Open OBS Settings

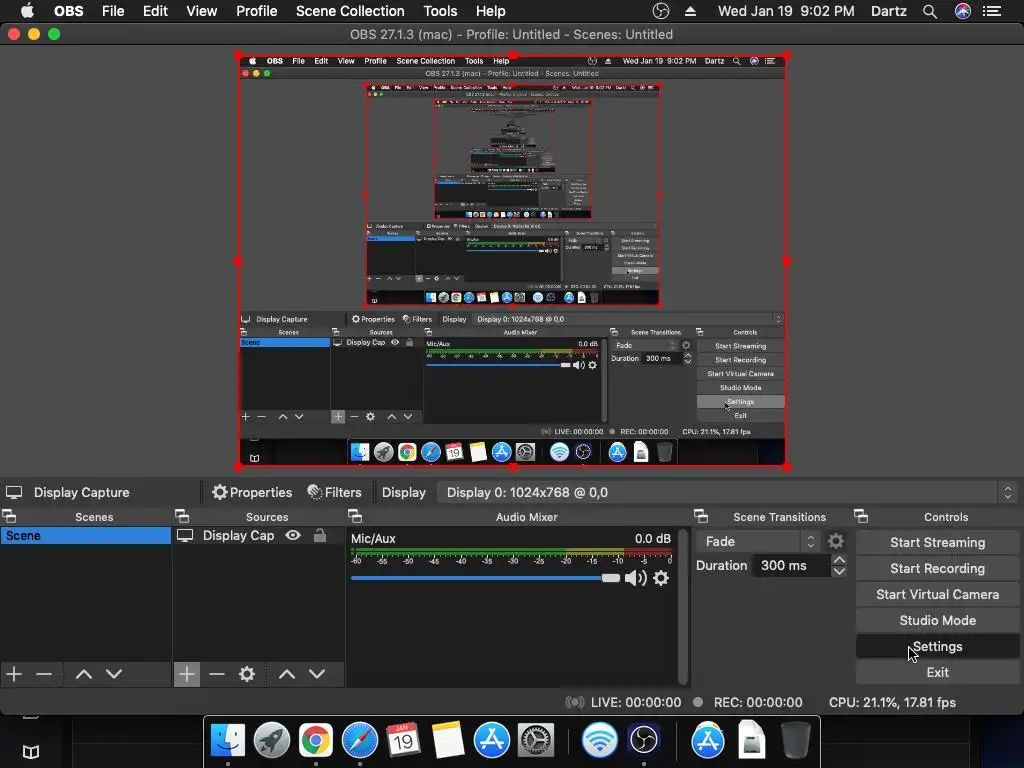coord(937,647)
